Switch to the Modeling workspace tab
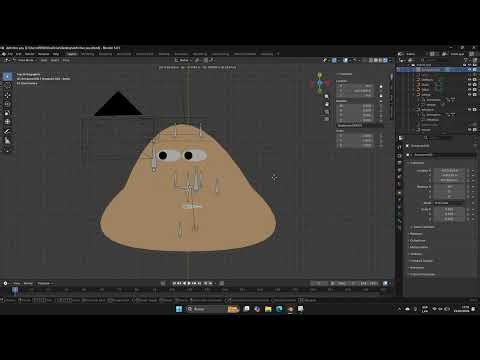 (x=88, y=54)
